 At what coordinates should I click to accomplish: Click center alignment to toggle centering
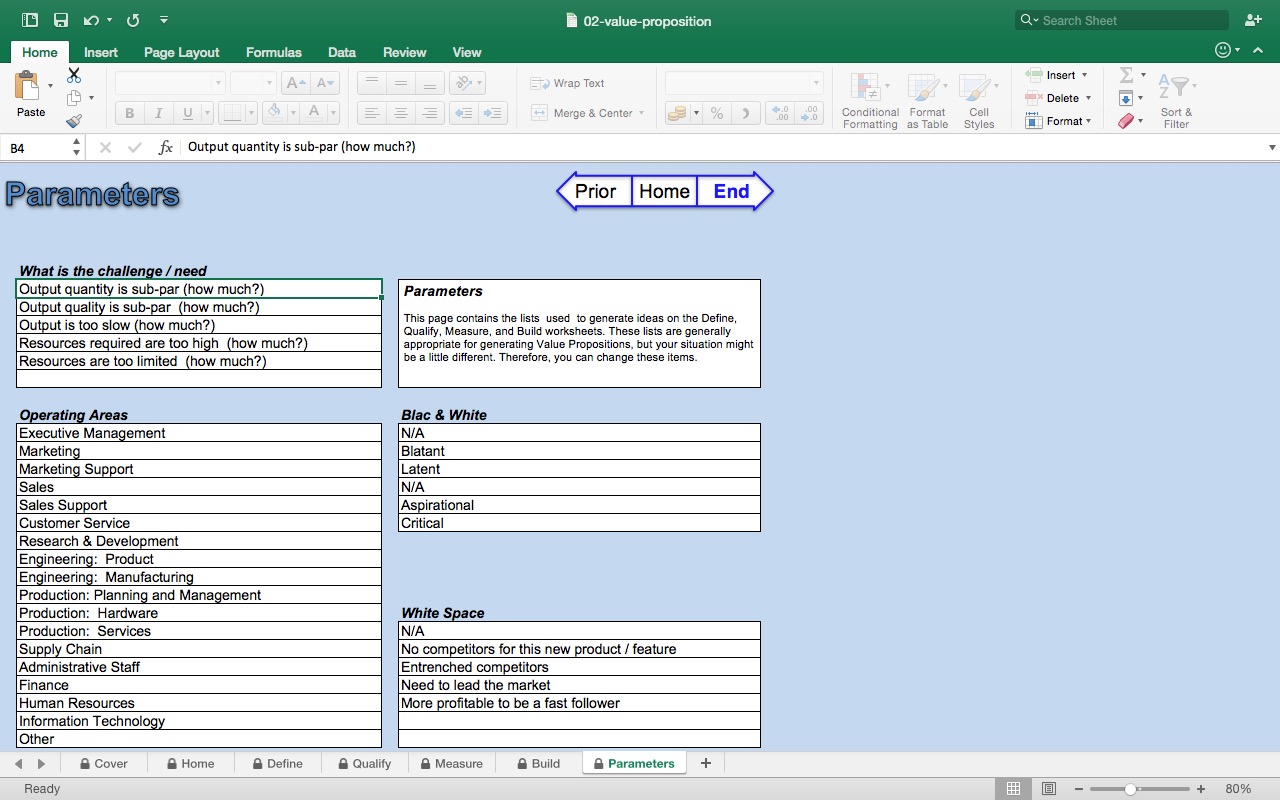400,112
